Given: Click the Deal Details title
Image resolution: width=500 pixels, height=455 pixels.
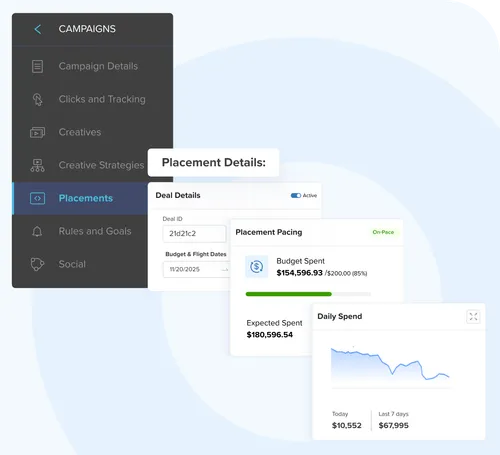Looking at the screenshot, I should pyautogui.click(x=178, y=195).
